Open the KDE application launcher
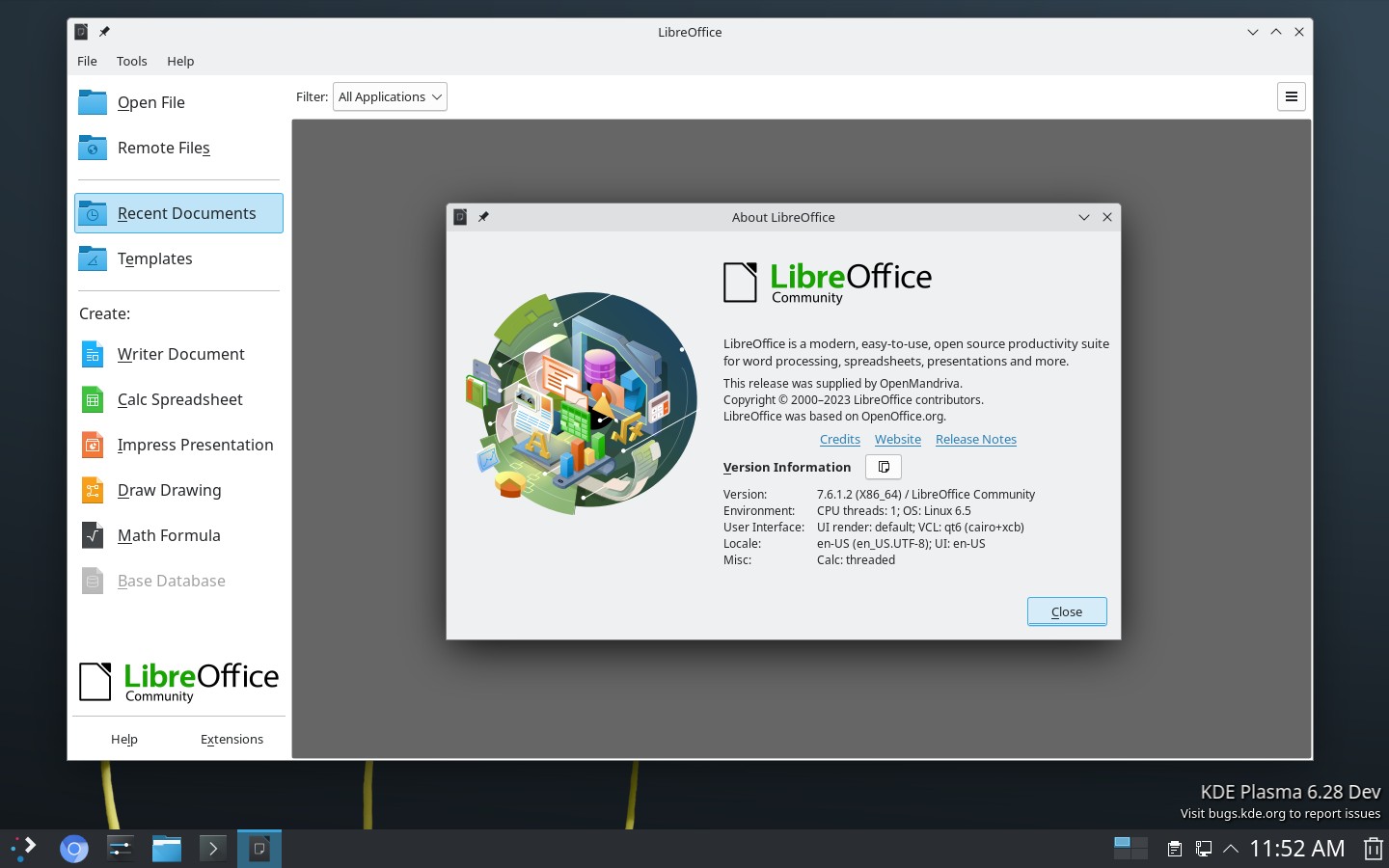The image size is (1389, 868). coord(23,849)
